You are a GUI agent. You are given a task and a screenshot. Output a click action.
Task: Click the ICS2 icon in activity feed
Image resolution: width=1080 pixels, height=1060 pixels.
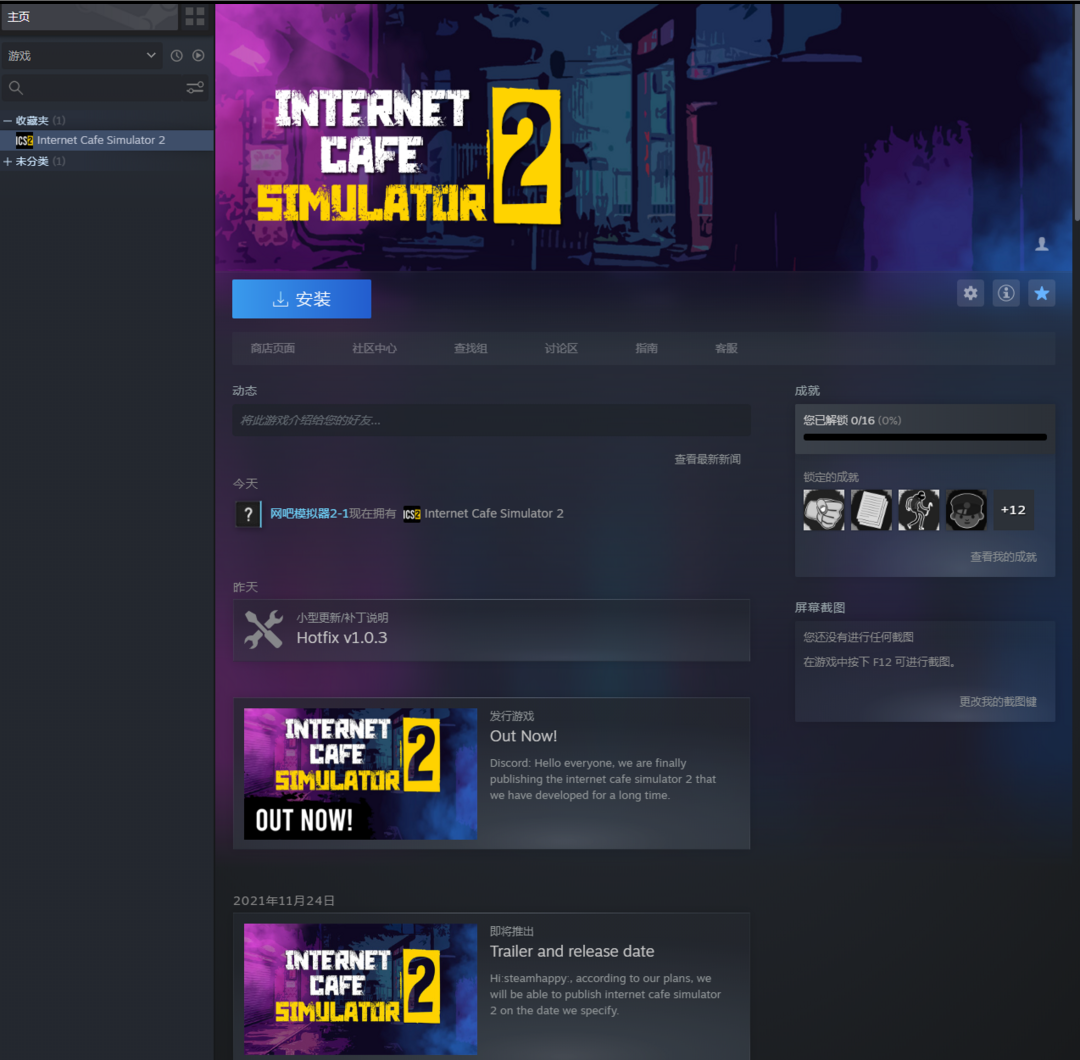click(412, 514)
